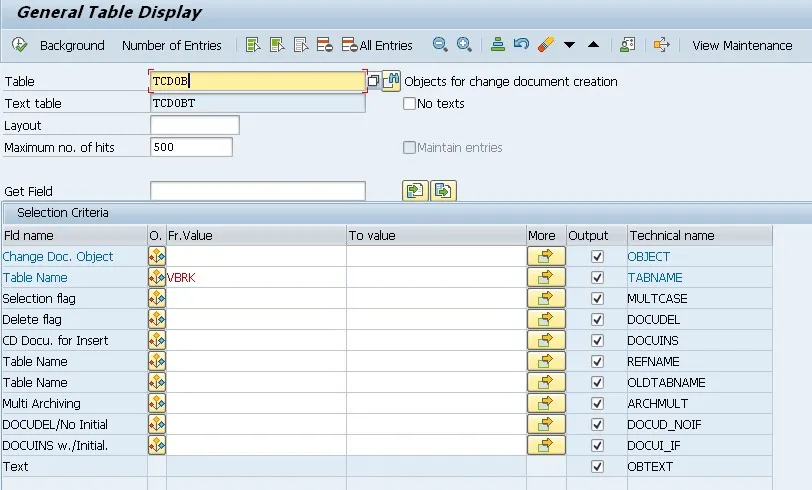
Task: Click the second green list selection icon
Action: coord(277,45)
